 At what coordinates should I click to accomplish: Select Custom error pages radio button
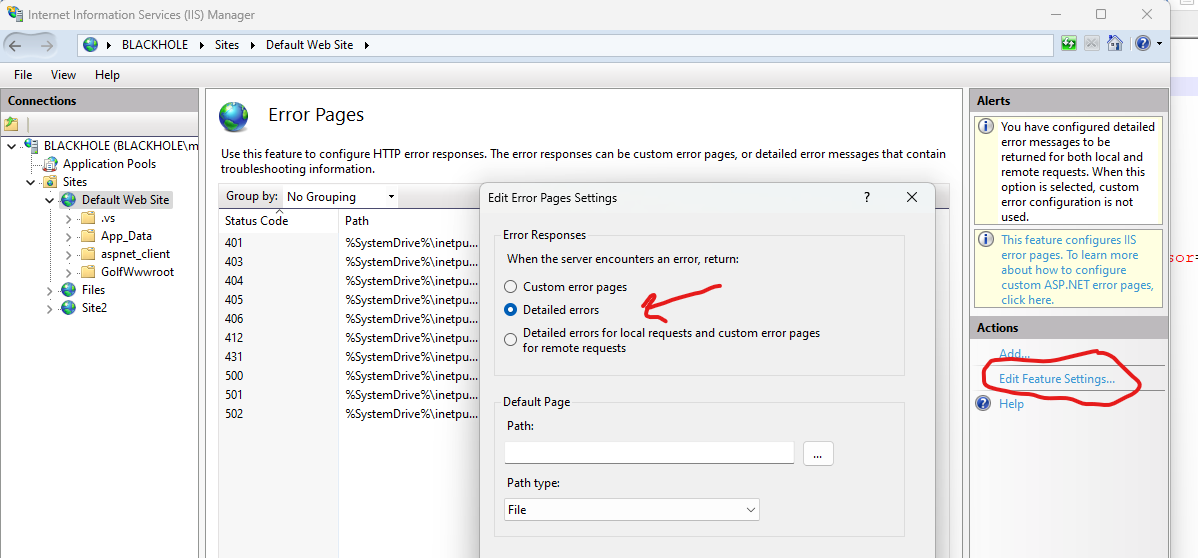pos(510,287)
